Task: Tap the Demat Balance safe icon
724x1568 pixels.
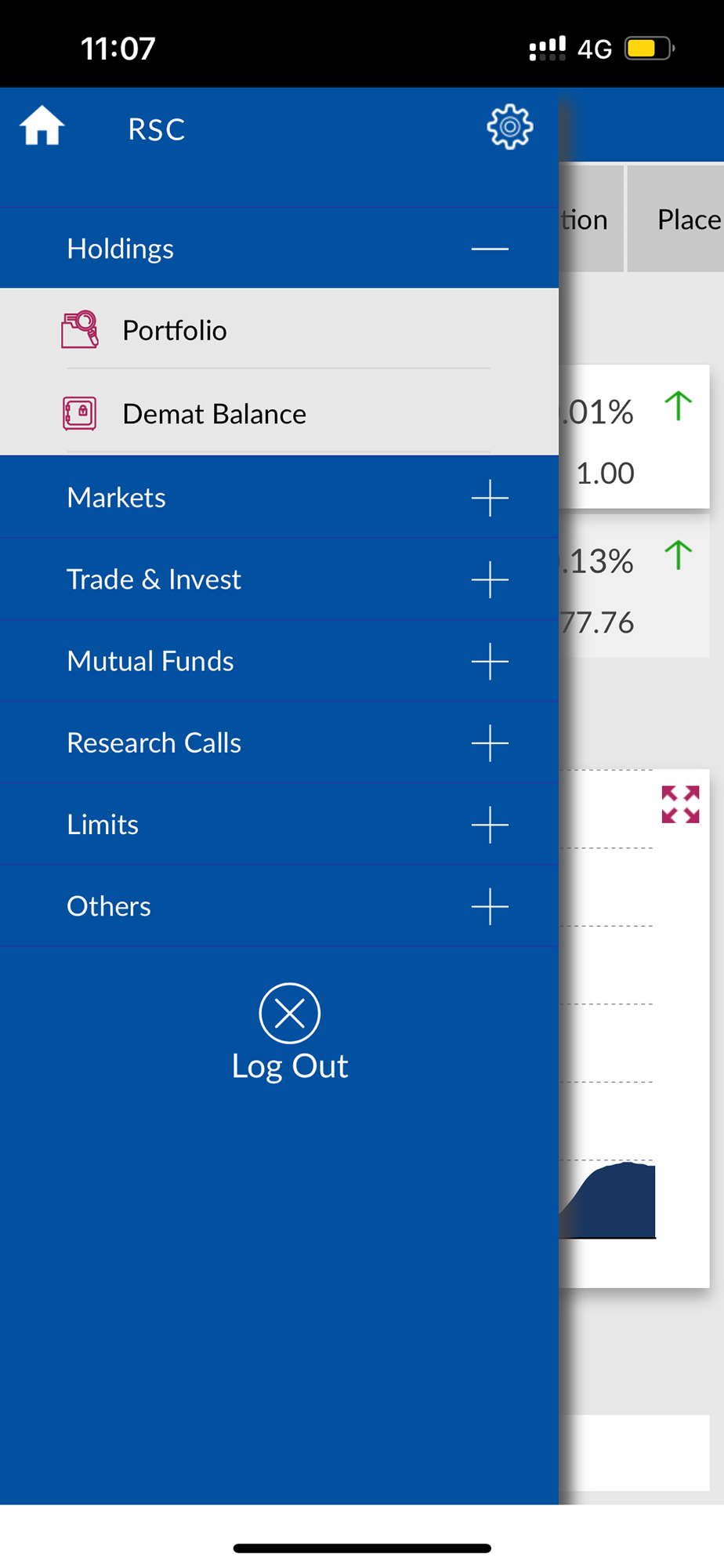Action: pyautogui.click(x=80, y=413)
